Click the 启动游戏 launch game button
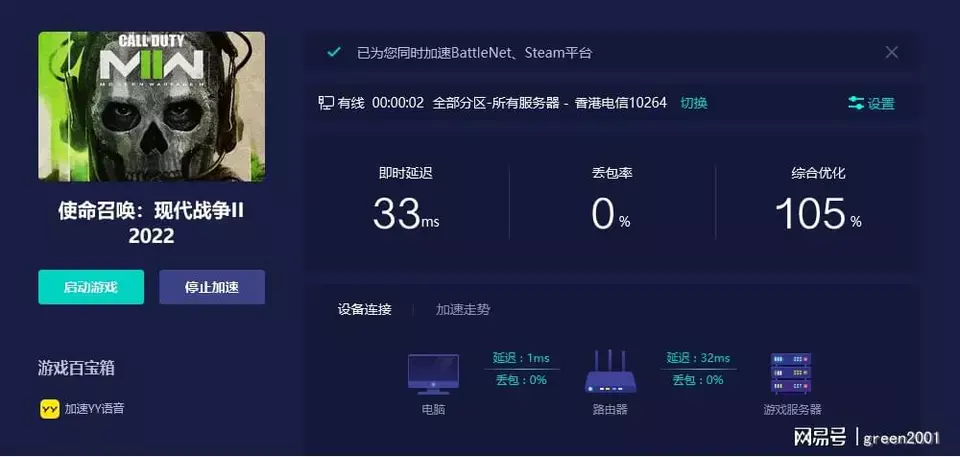Screen dimensions: 960x457 coord(91,287)
